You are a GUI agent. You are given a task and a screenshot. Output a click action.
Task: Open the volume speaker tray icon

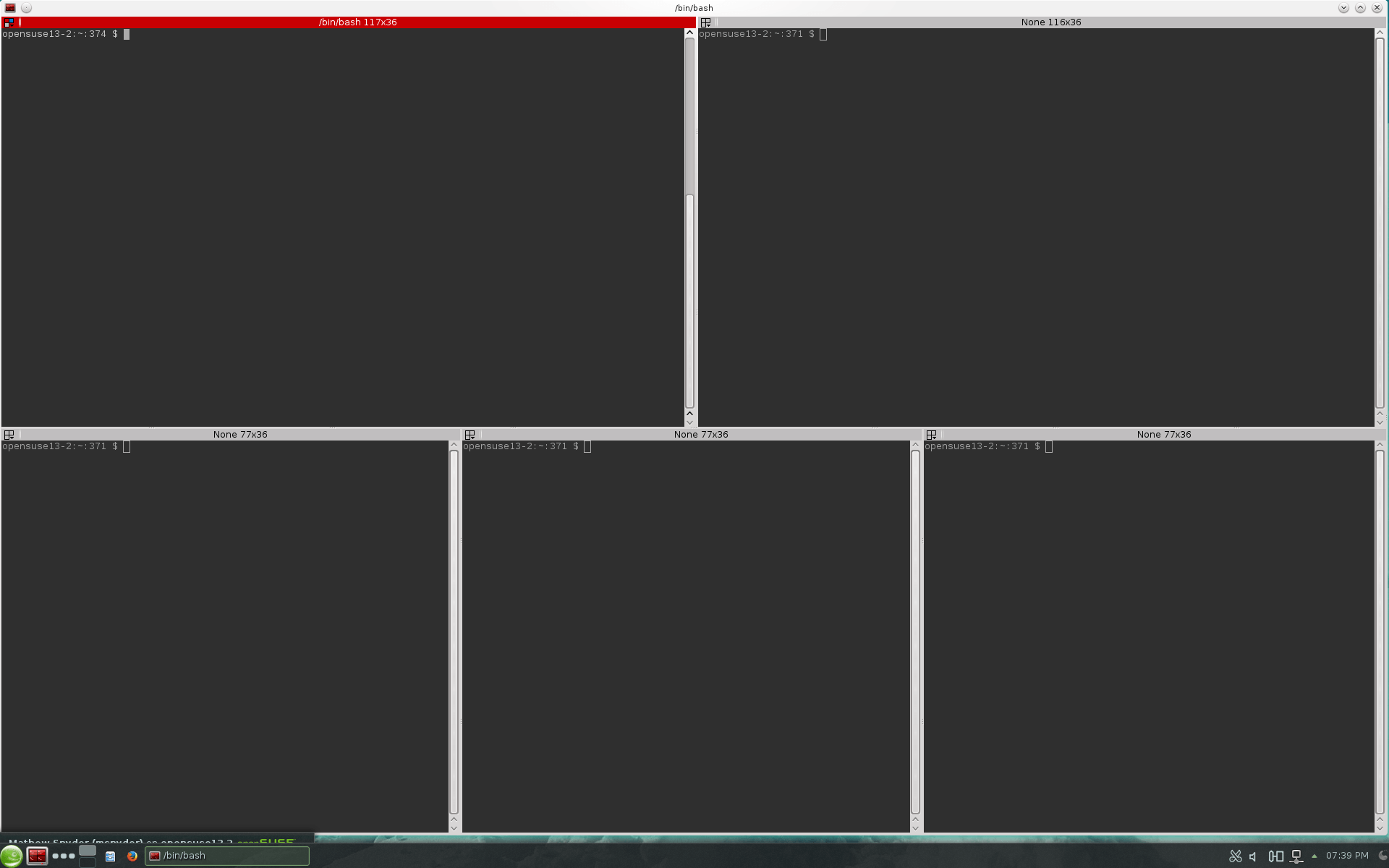click(1254, 856)
